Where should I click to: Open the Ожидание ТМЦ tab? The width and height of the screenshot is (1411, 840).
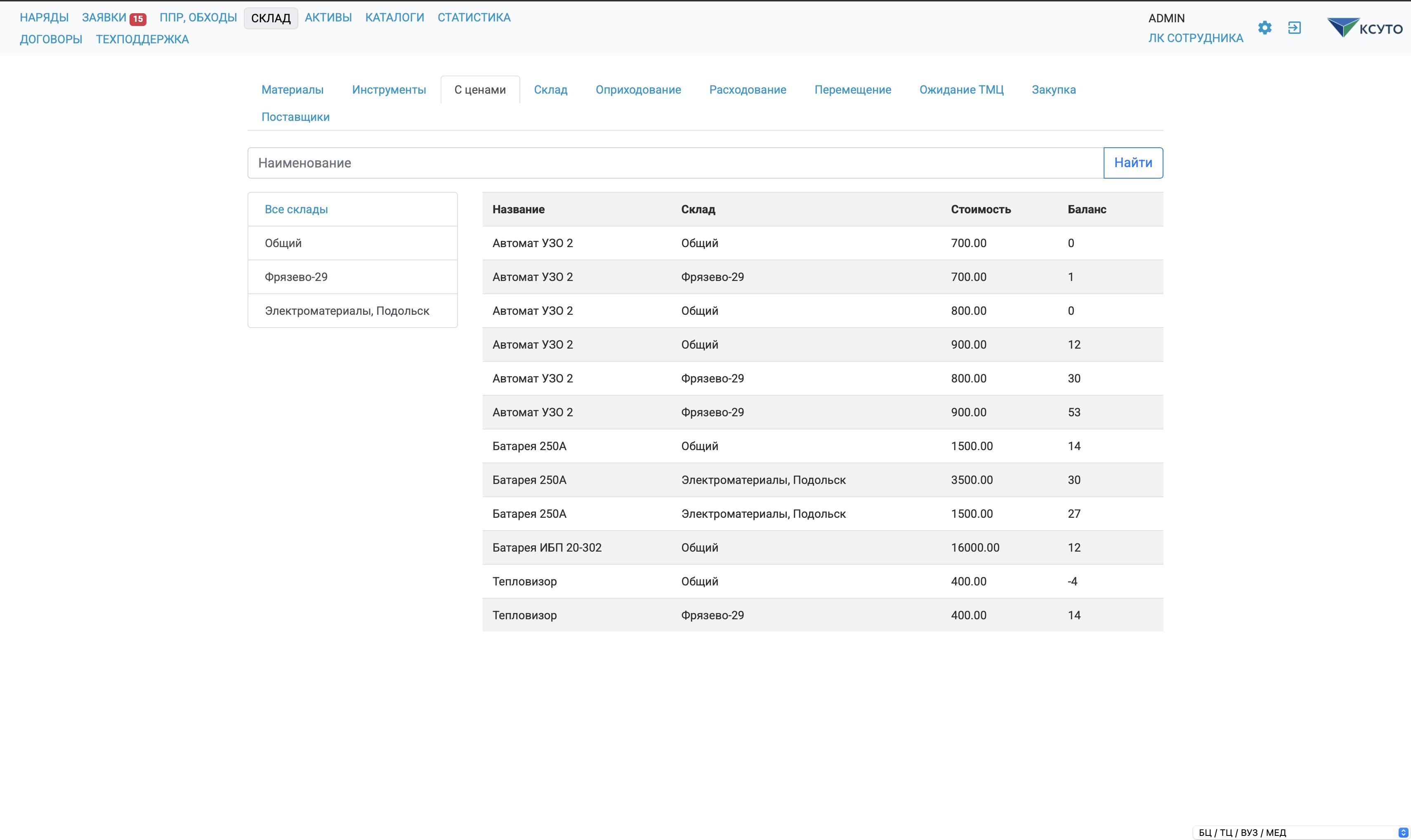click(x=961, y=90)
